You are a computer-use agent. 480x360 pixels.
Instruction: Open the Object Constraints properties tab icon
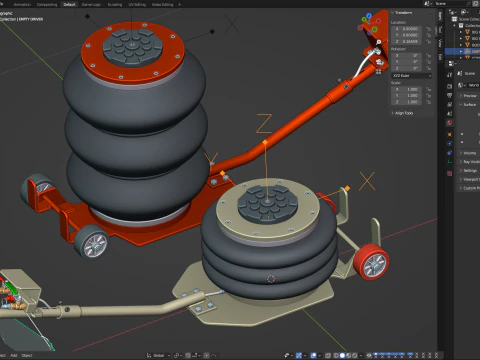450,152
